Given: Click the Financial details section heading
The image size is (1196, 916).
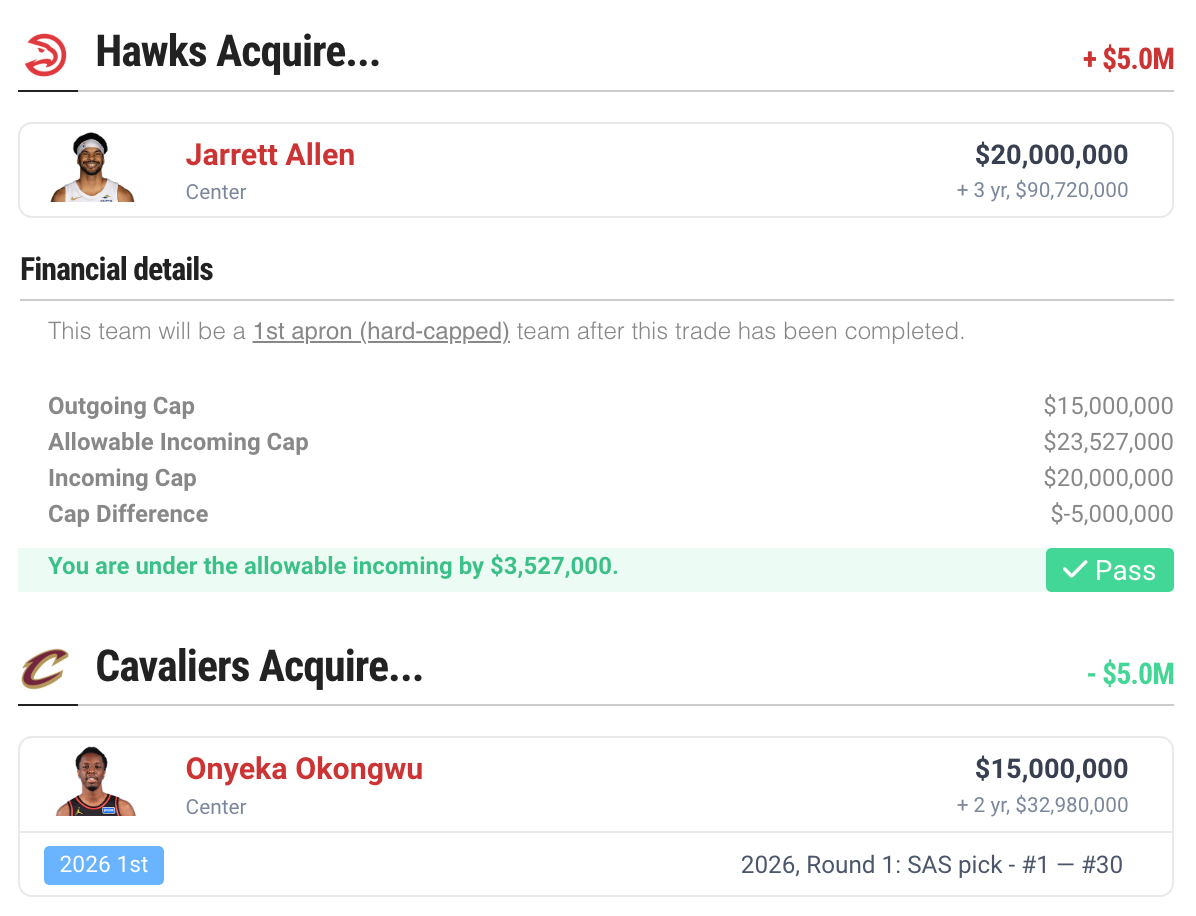Looking at the screenshot, I should point(117,269).
